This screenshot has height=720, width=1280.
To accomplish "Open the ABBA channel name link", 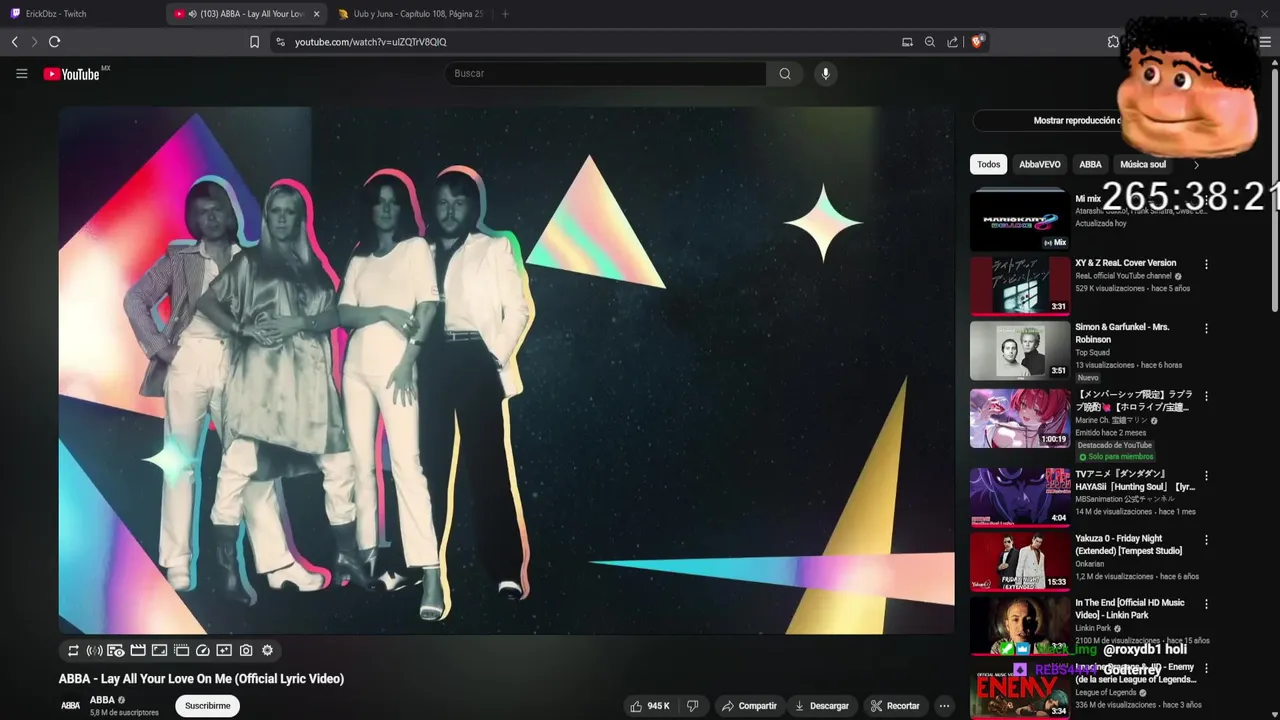I will point(102,700).
